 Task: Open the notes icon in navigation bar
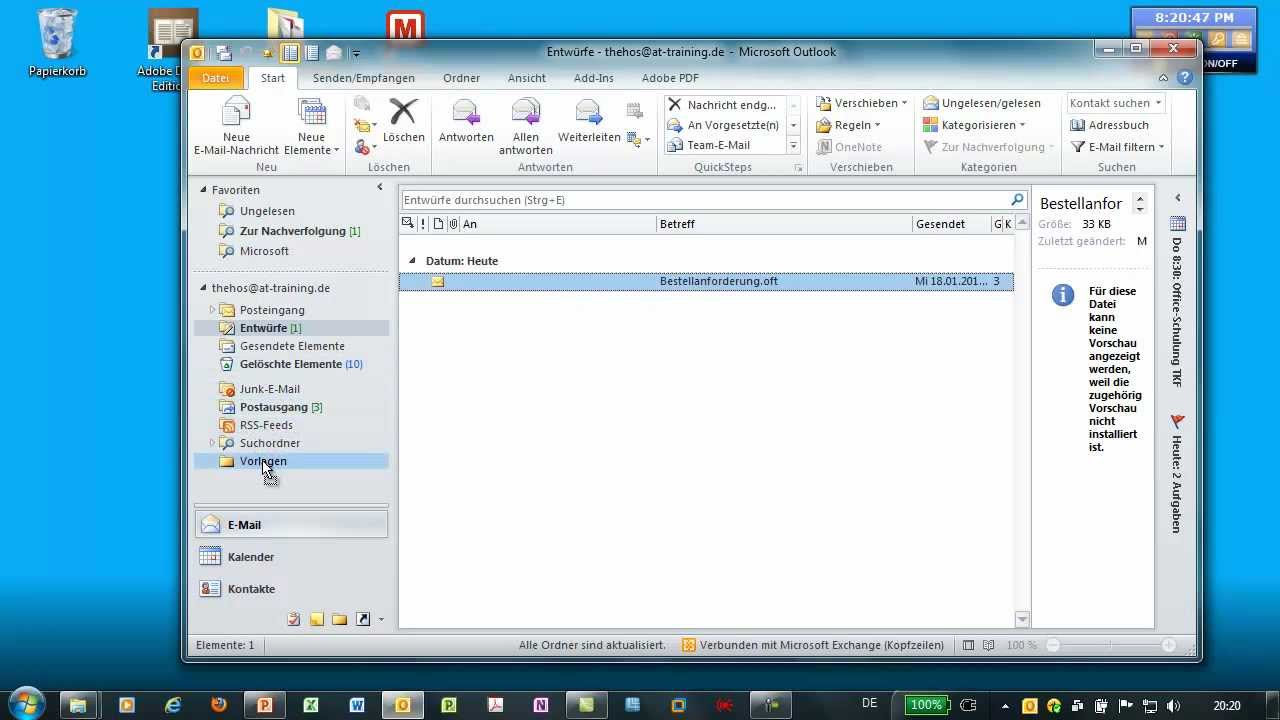317,619
